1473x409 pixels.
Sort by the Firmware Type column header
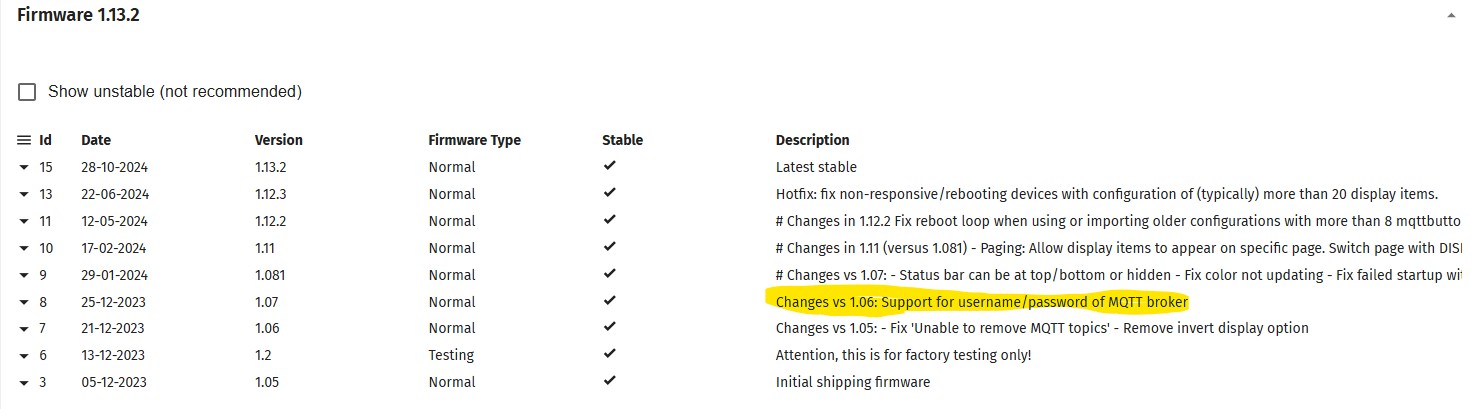(x=475, y=140)
